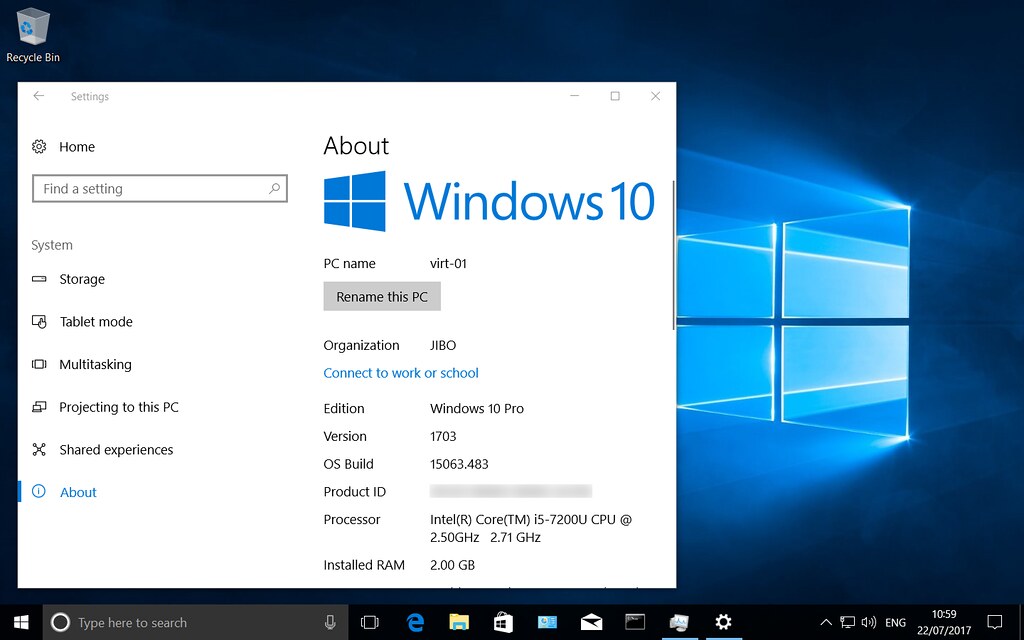Click the volume speaker icon in system tray
The image size is (1024, 640).
point(869,621)
